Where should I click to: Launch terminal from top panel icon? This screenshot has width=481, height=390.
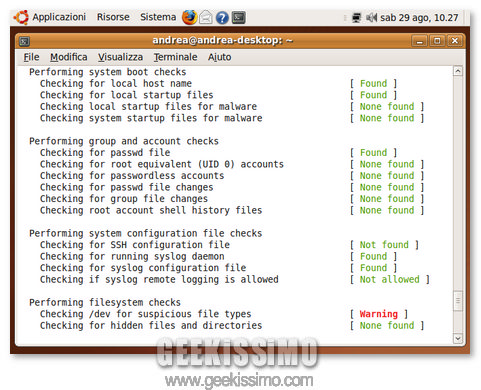239,18
